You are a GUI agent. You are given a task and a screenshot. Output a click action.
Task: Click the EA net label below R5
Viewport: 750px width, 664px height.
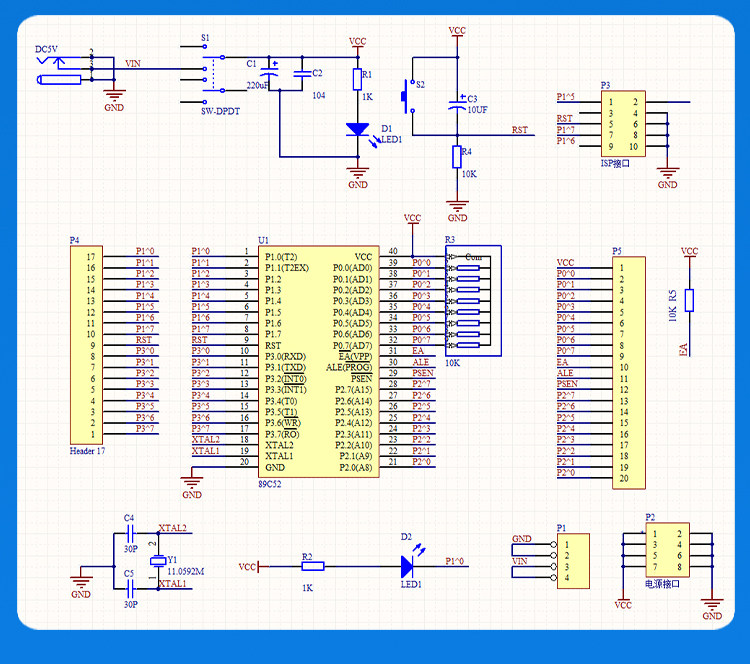click(x=684, y=350)
